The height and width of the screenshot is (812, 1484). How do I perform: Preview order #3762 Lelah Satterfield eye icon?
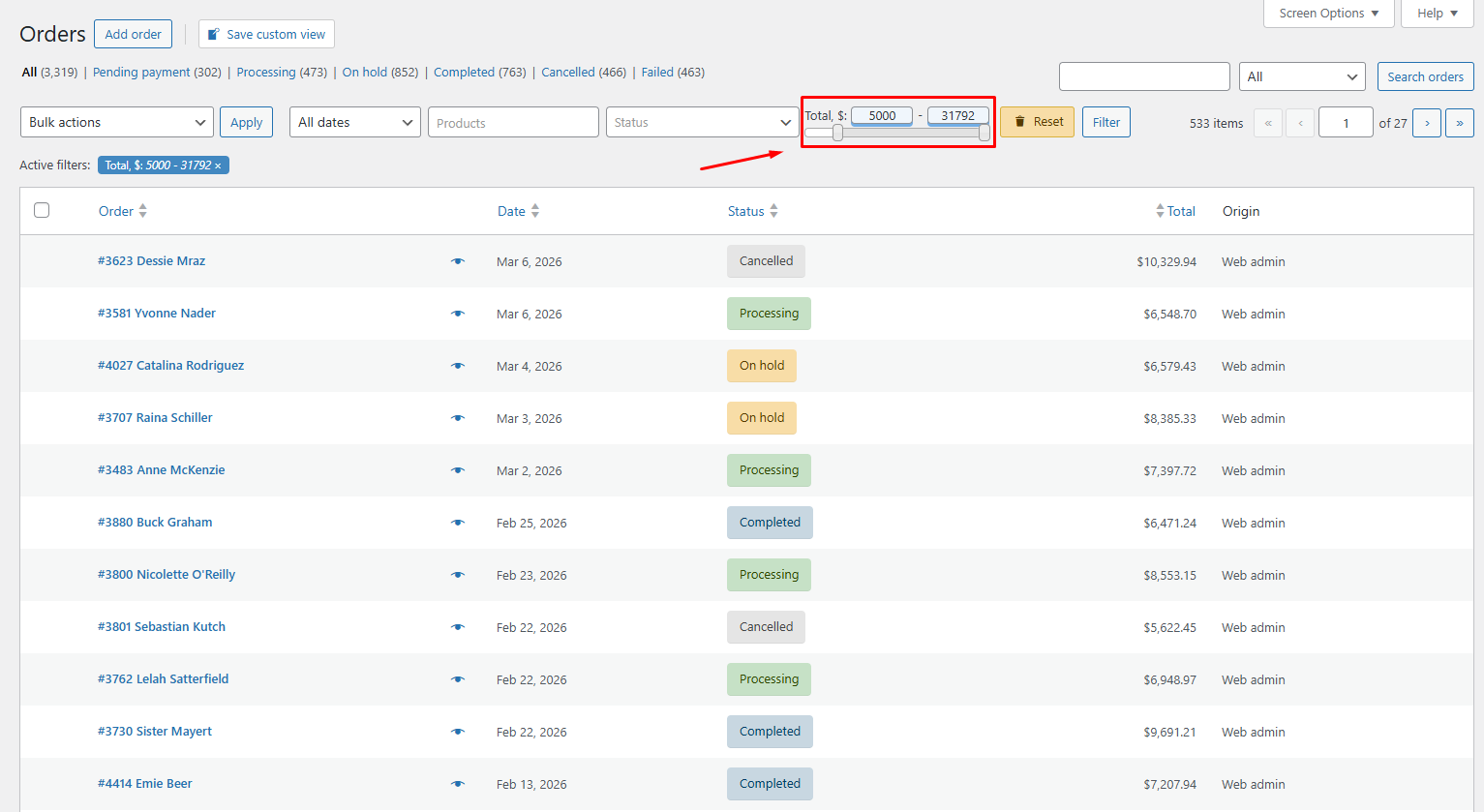tap(458, 679)
